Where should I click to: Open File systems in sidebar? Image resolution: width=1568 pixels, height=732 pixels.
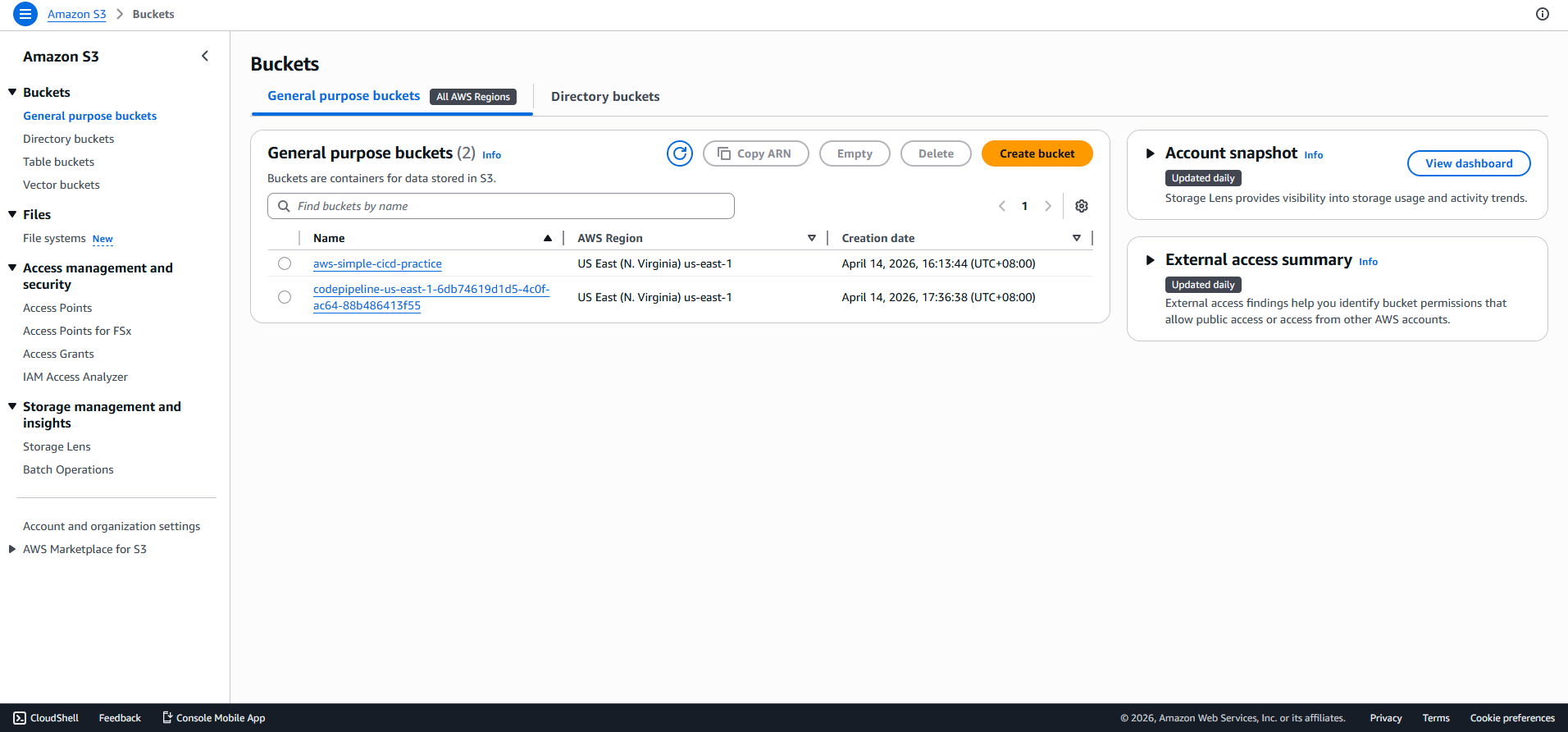(54, 238)
